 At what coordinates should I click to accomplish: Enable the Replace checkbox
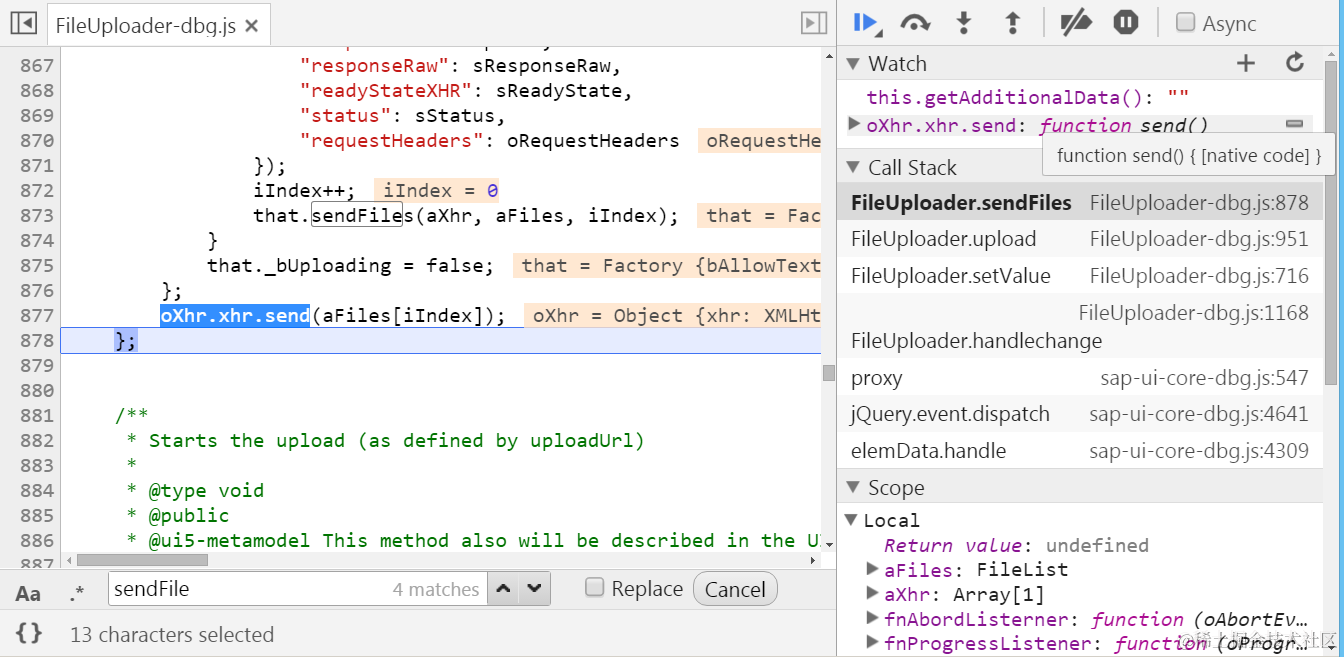595,587
